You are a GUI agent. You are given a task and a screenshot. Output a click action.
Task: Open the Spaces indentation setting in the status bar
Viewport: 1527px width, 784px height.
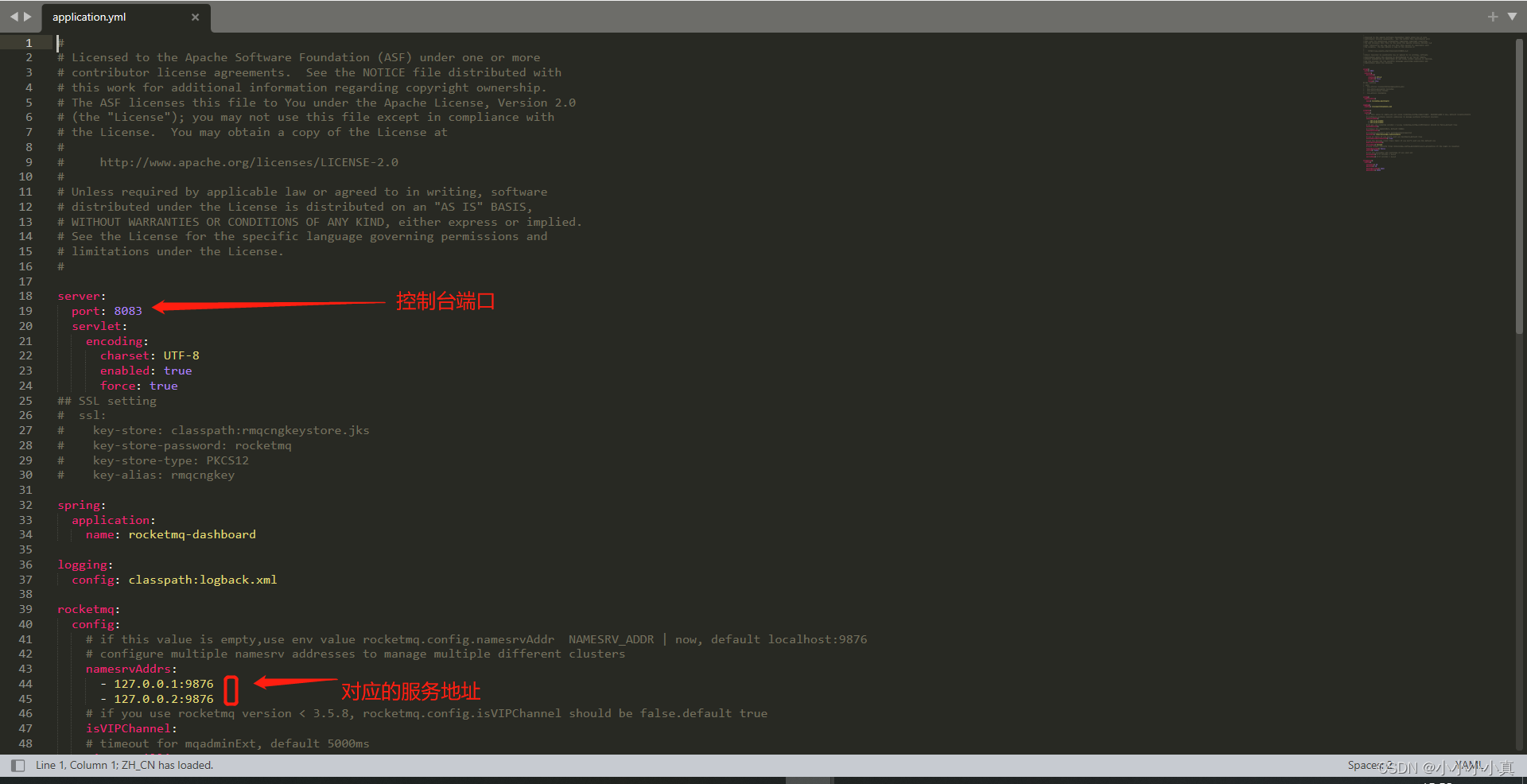point(1370,765)
